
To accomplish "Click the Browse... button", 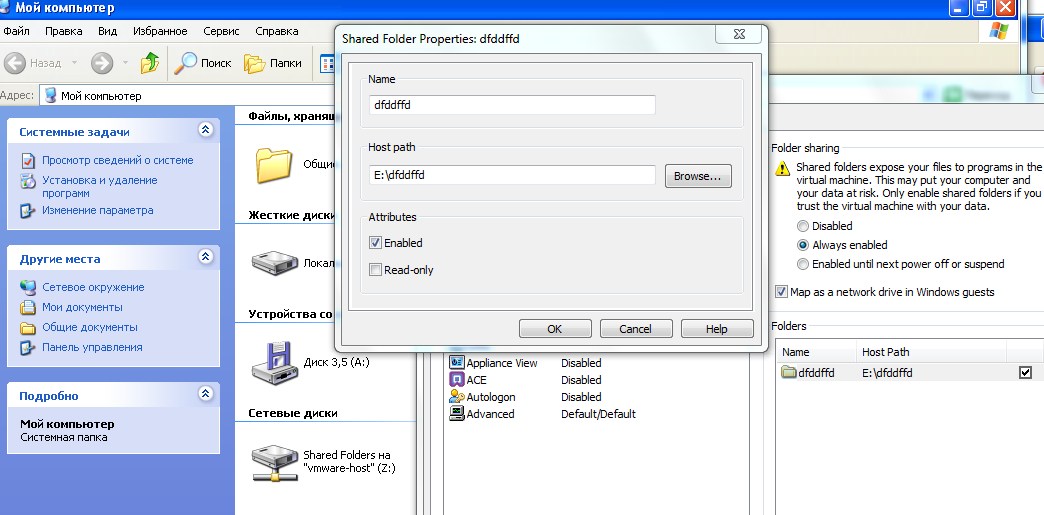I will (698, 176).
